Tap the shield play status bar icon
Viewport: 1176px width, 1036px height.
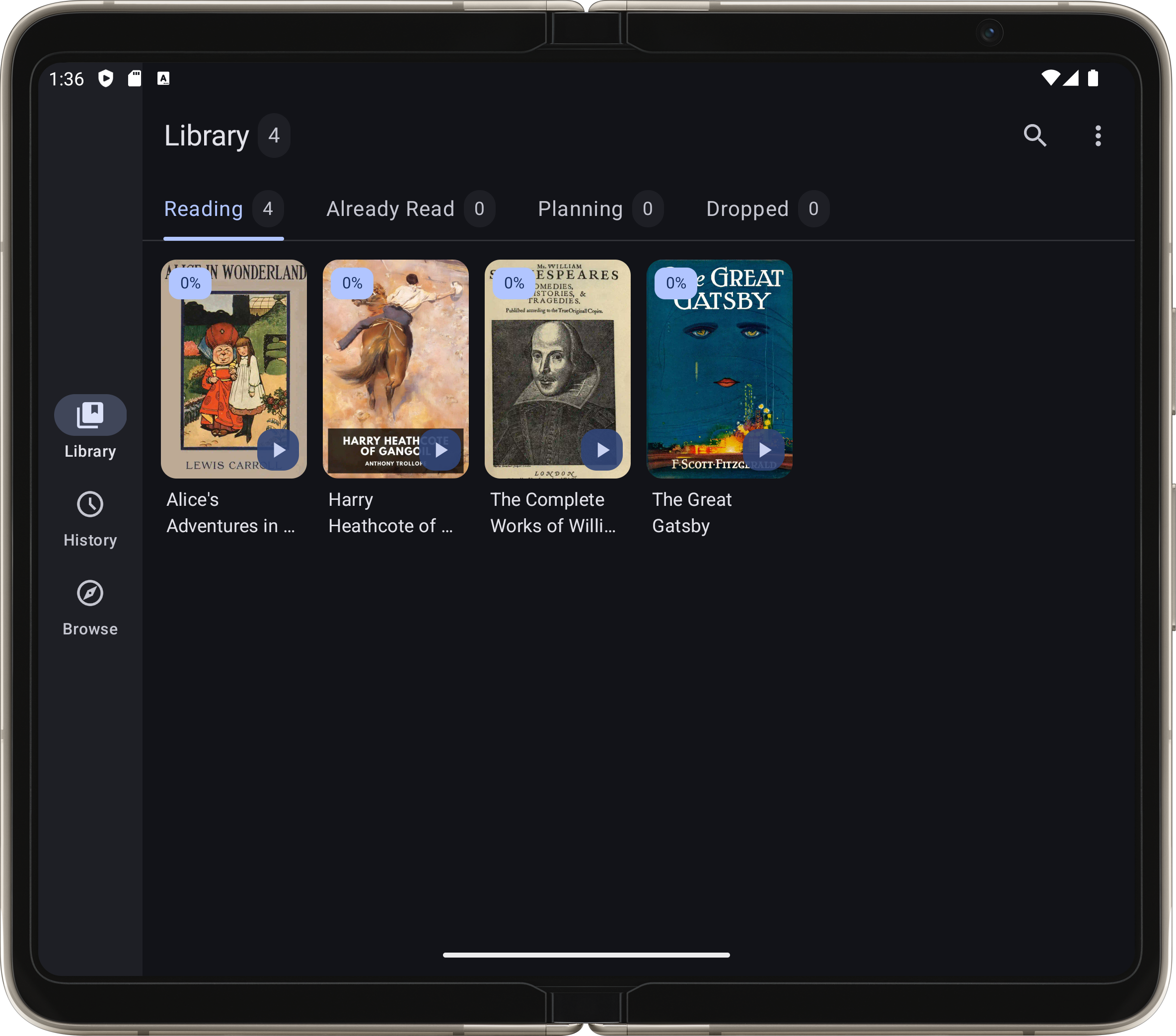(x=106, y=78)
